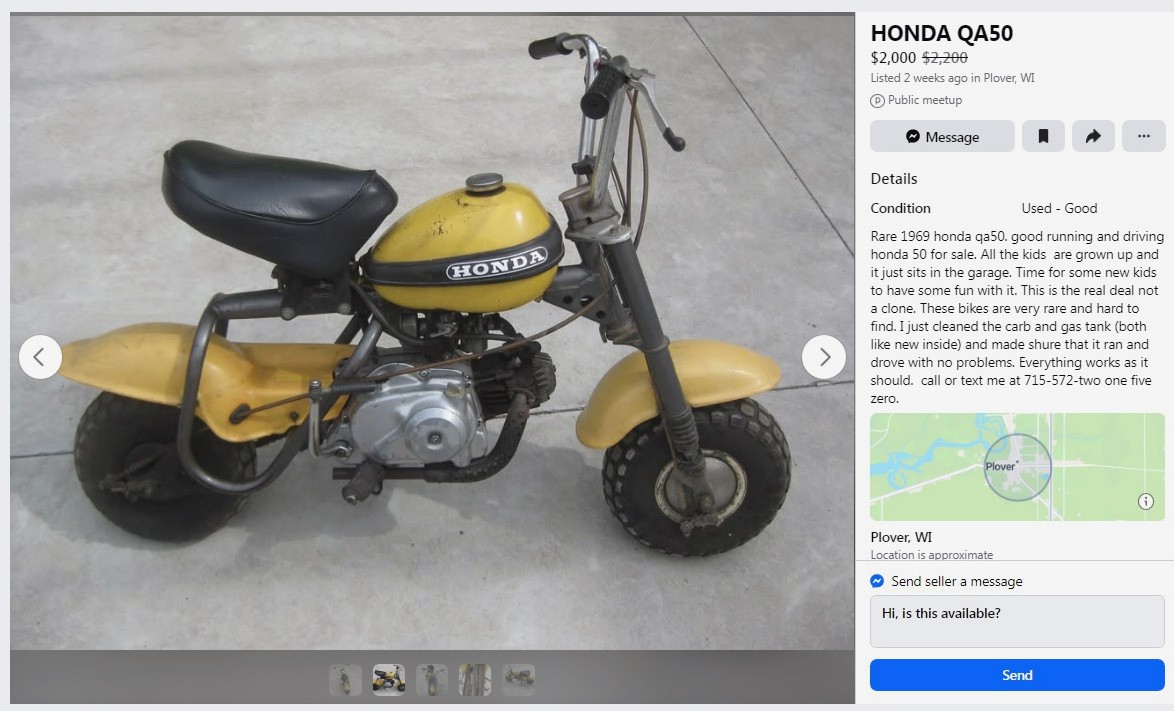Focus the 'Hi, is this available?' message field
Screen dimensions: 1174x711
(1017, 621)
